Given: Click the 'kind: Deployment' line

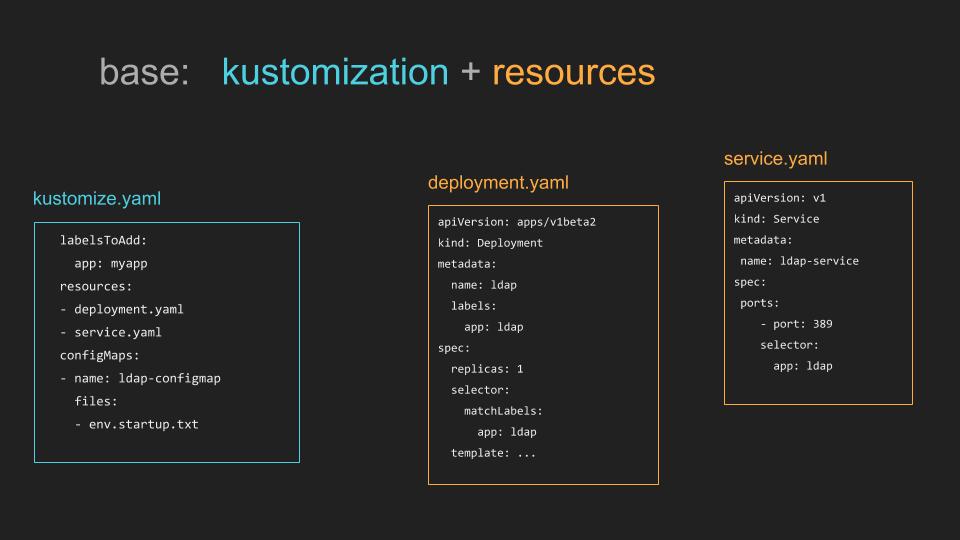Looking at the screenshot, I should pos(490,243).
